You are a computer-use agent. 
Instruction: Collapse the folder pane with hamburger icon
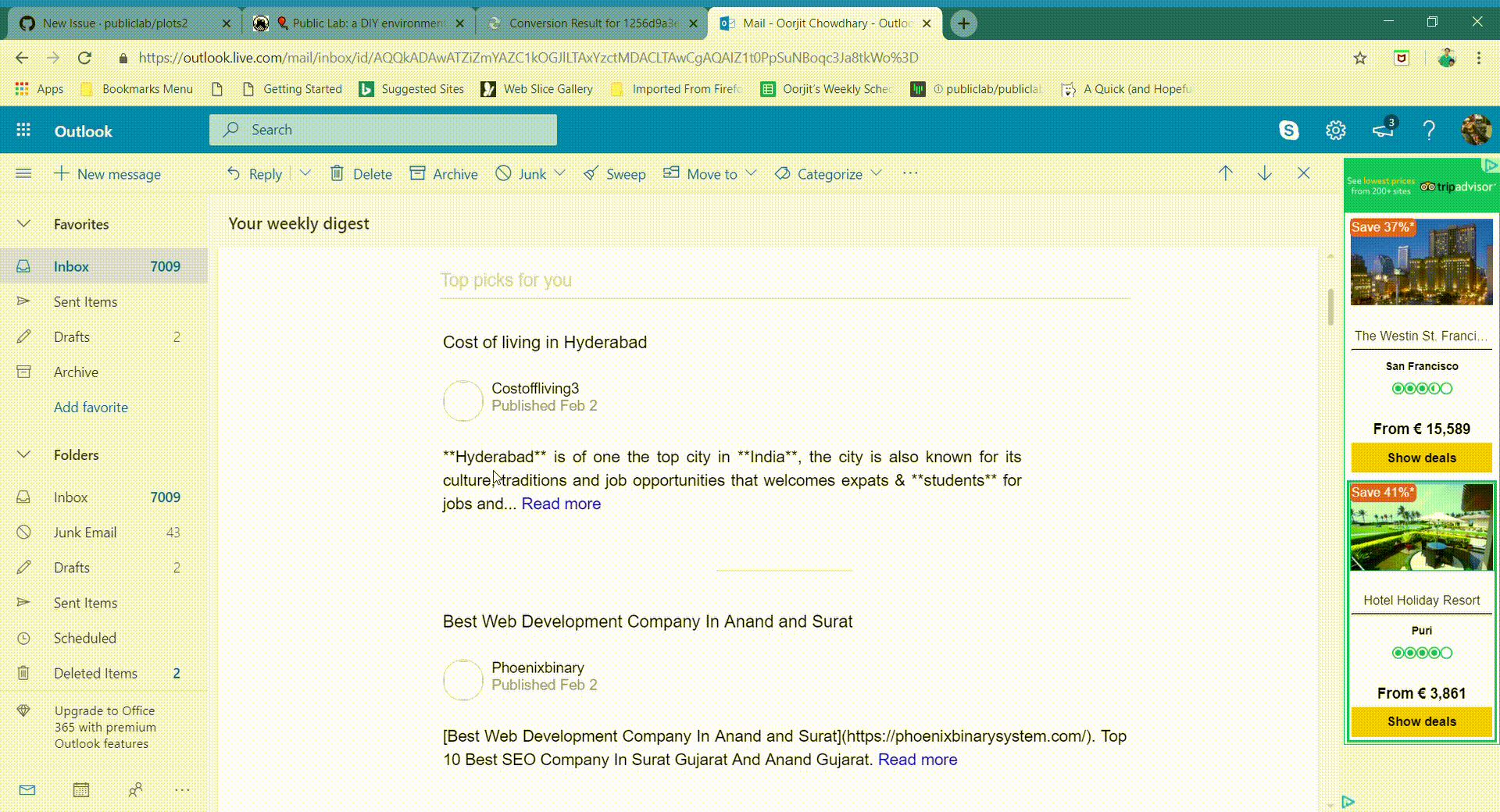point(23,173)
